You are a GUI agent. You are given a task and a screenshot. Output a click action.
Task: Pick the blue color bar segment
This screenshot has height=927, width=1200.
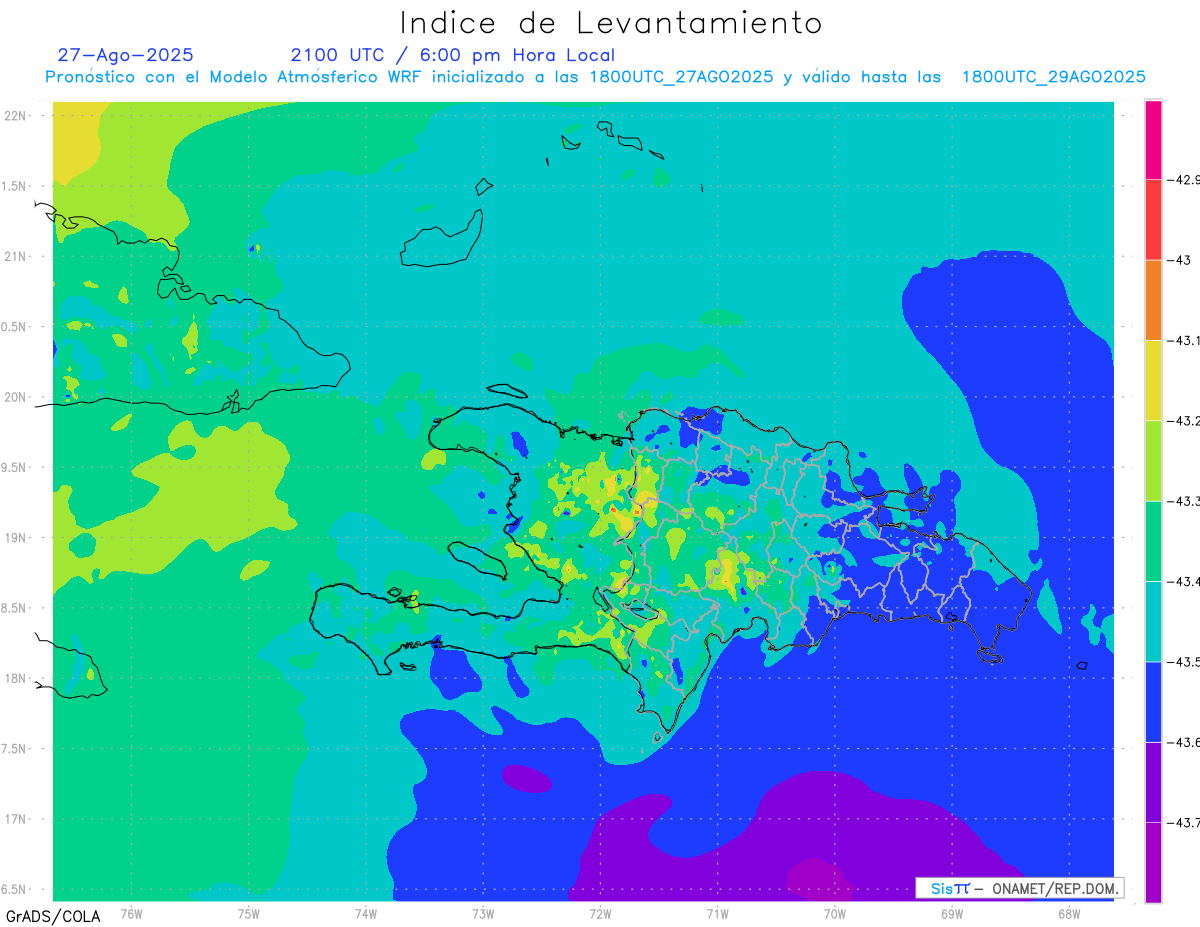click(1153, 701)
